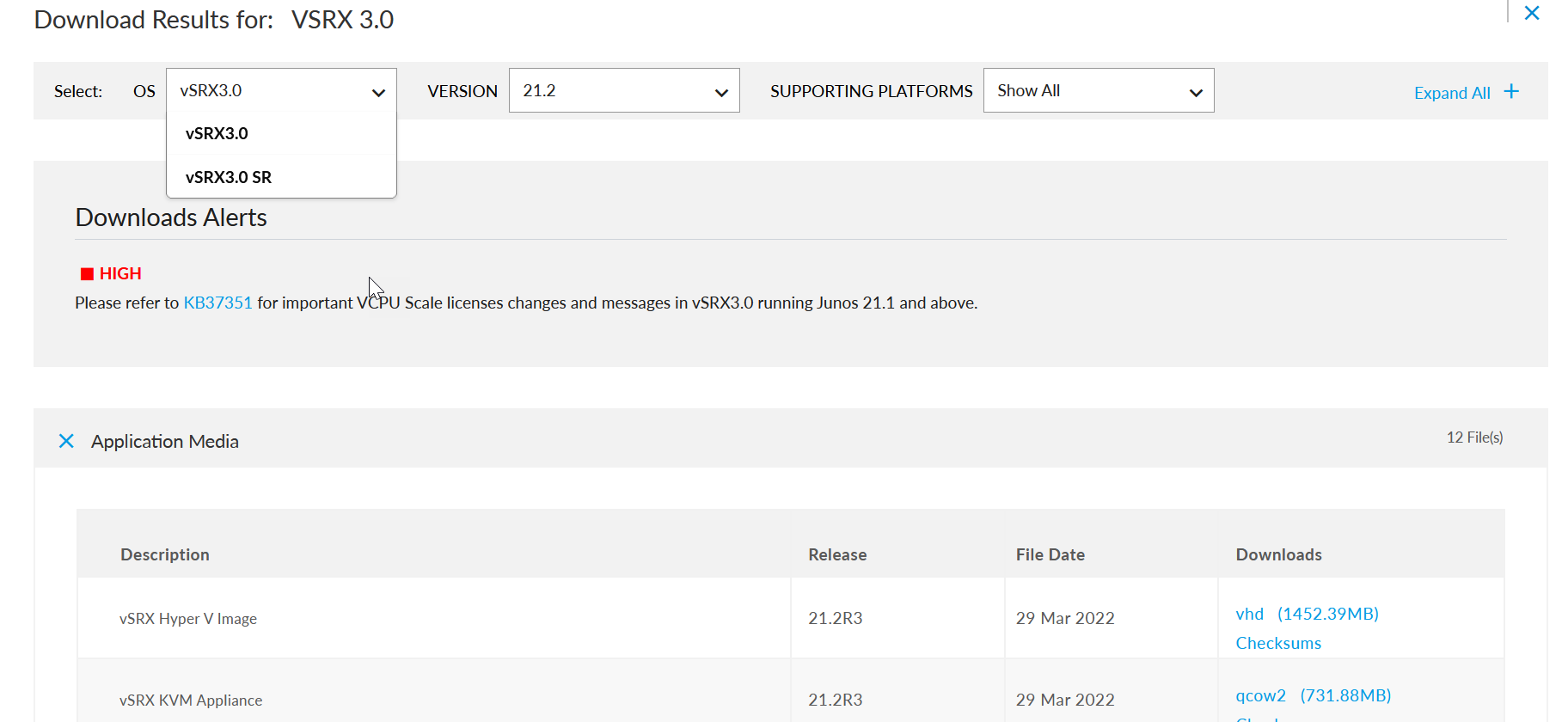Image resolution: width=1568 pixels, height=722 pixels.
Task: Open the KB37351 article link
Action: [217, 303]
